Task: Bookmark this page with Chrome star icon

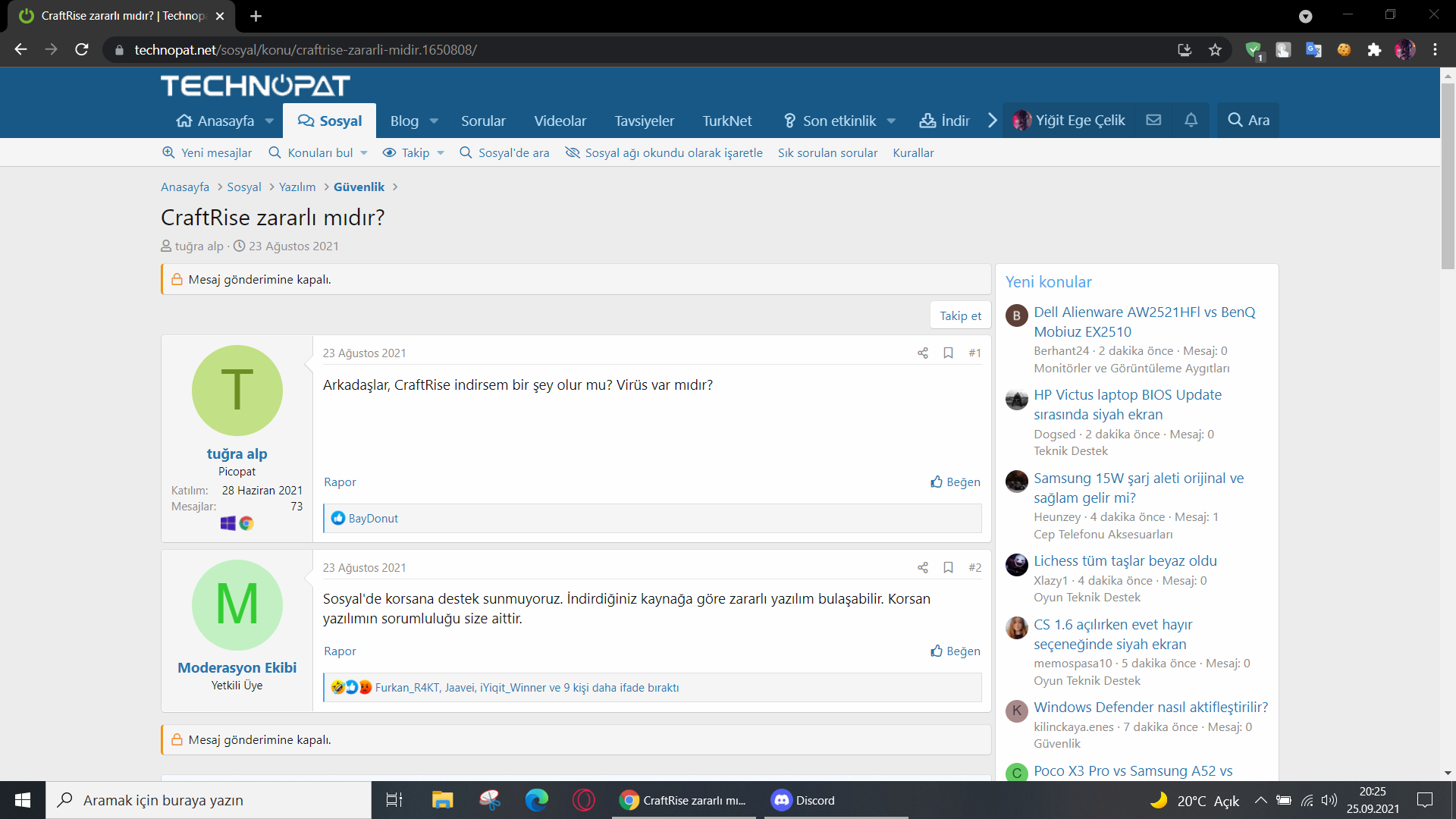Action: 1215,50
